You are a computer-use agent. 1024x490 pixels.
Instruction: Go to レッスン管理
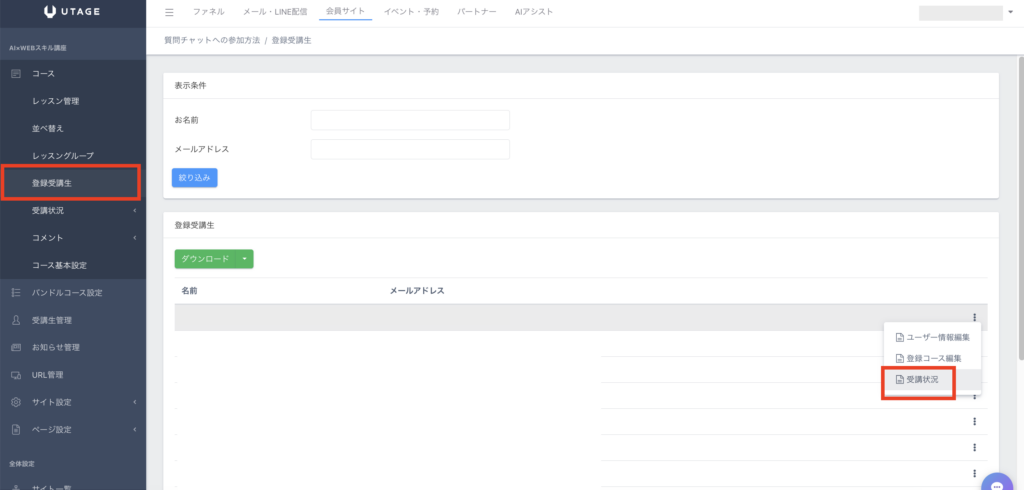(56, 101)
